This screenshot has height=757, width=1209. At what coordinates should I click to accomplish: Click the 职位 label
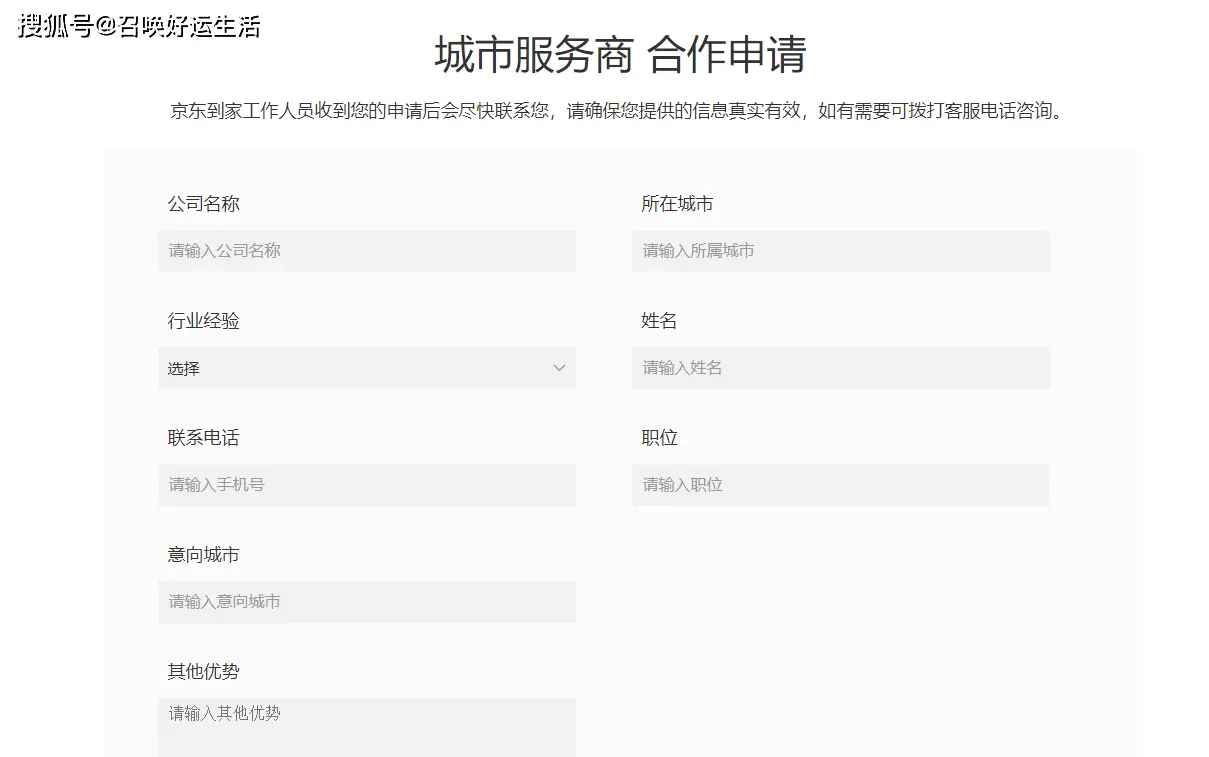(x=659, y=438)
